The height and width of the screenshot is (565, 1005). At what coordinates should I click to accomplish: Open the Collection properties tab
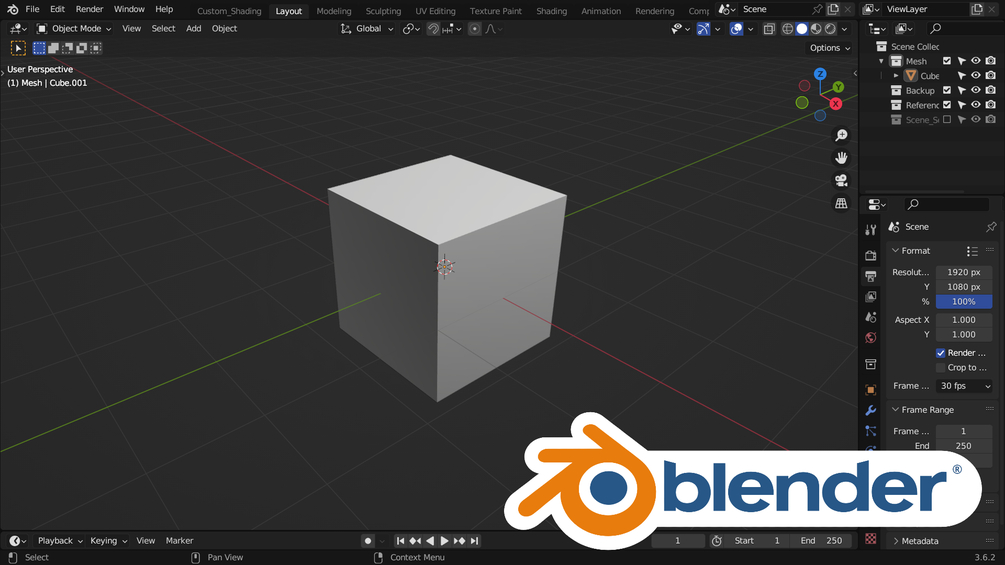(870, 364)
